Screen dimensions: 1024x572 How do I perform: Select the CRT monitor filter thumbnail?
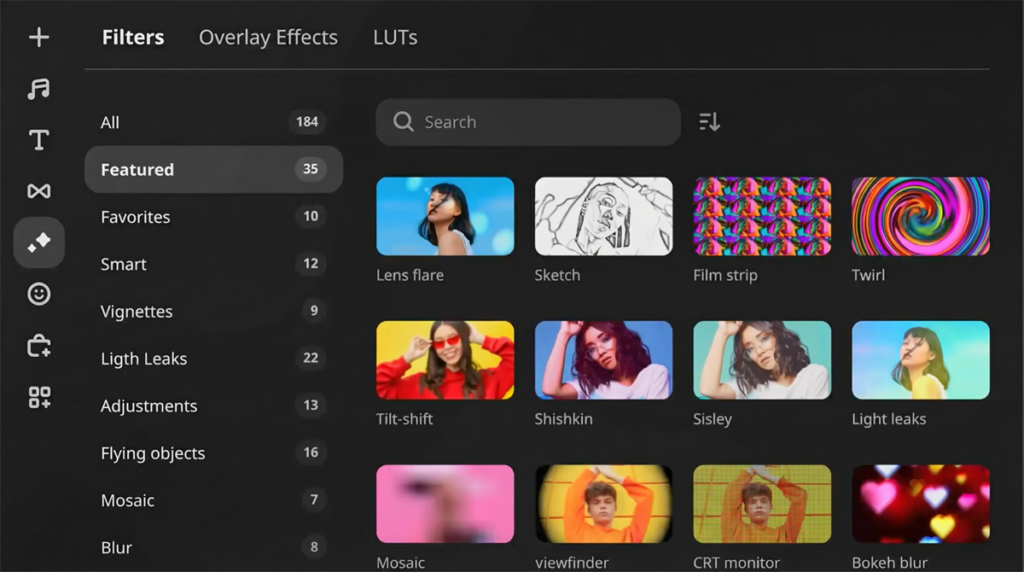(x=762, y=503)
